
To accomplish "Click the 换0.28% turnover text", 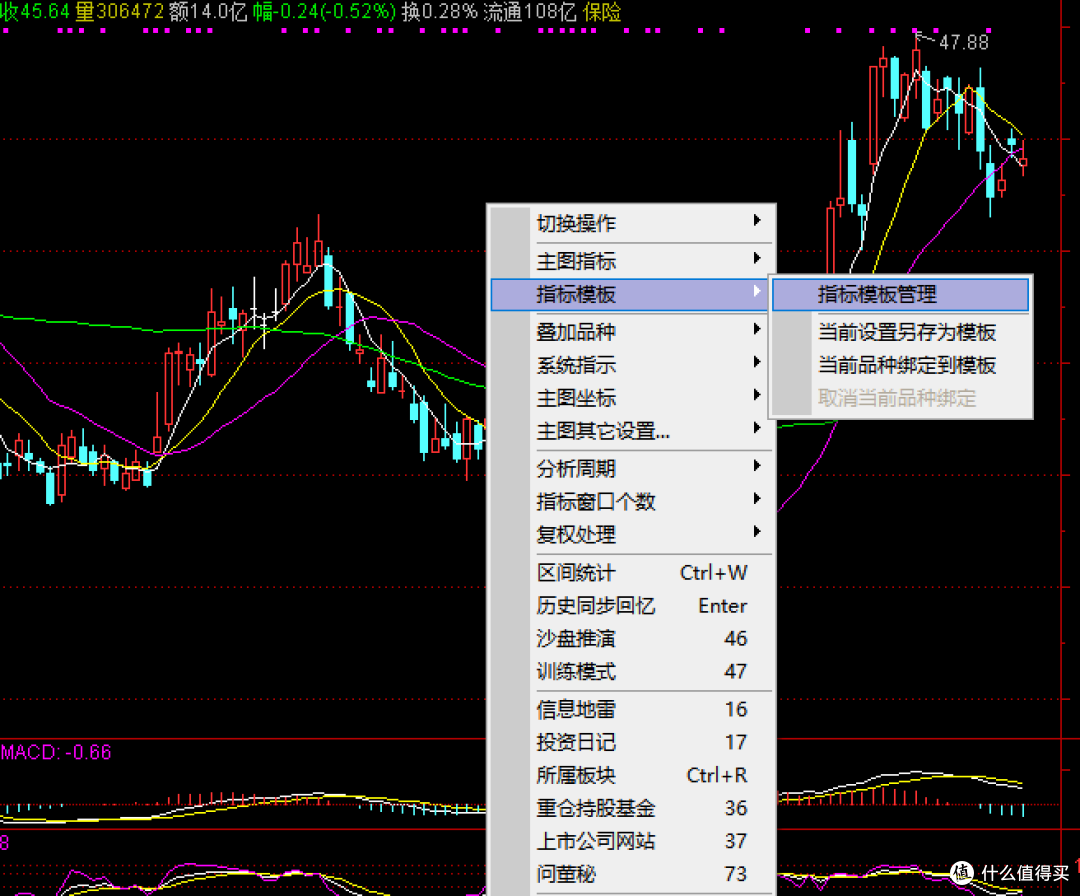I will click(x=439, y=12).
